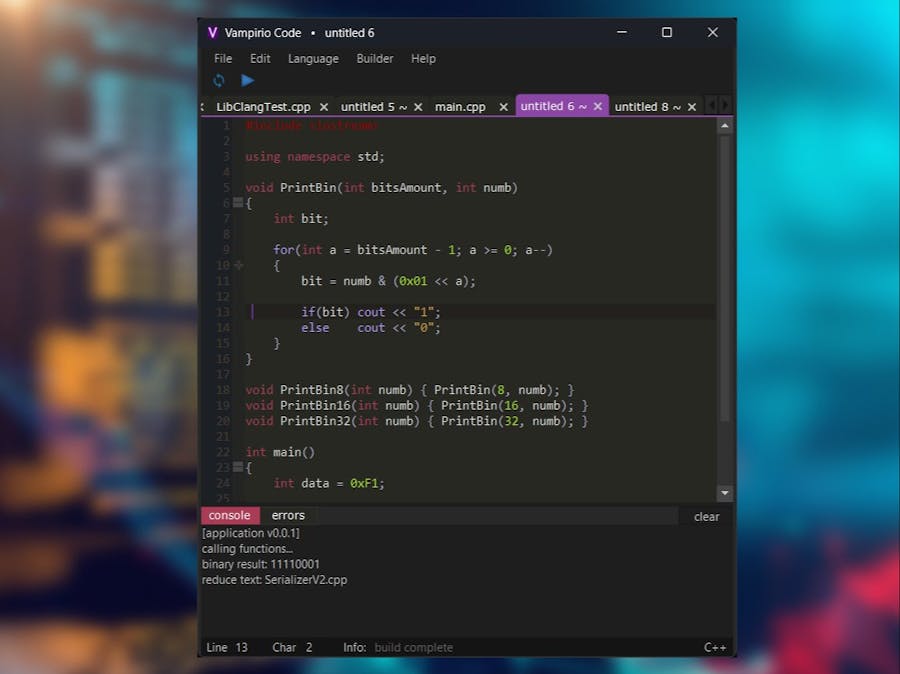Screen dimensions: 900x674
Task: Click the 'int main()' code line
Action: [x=280, y=452]
